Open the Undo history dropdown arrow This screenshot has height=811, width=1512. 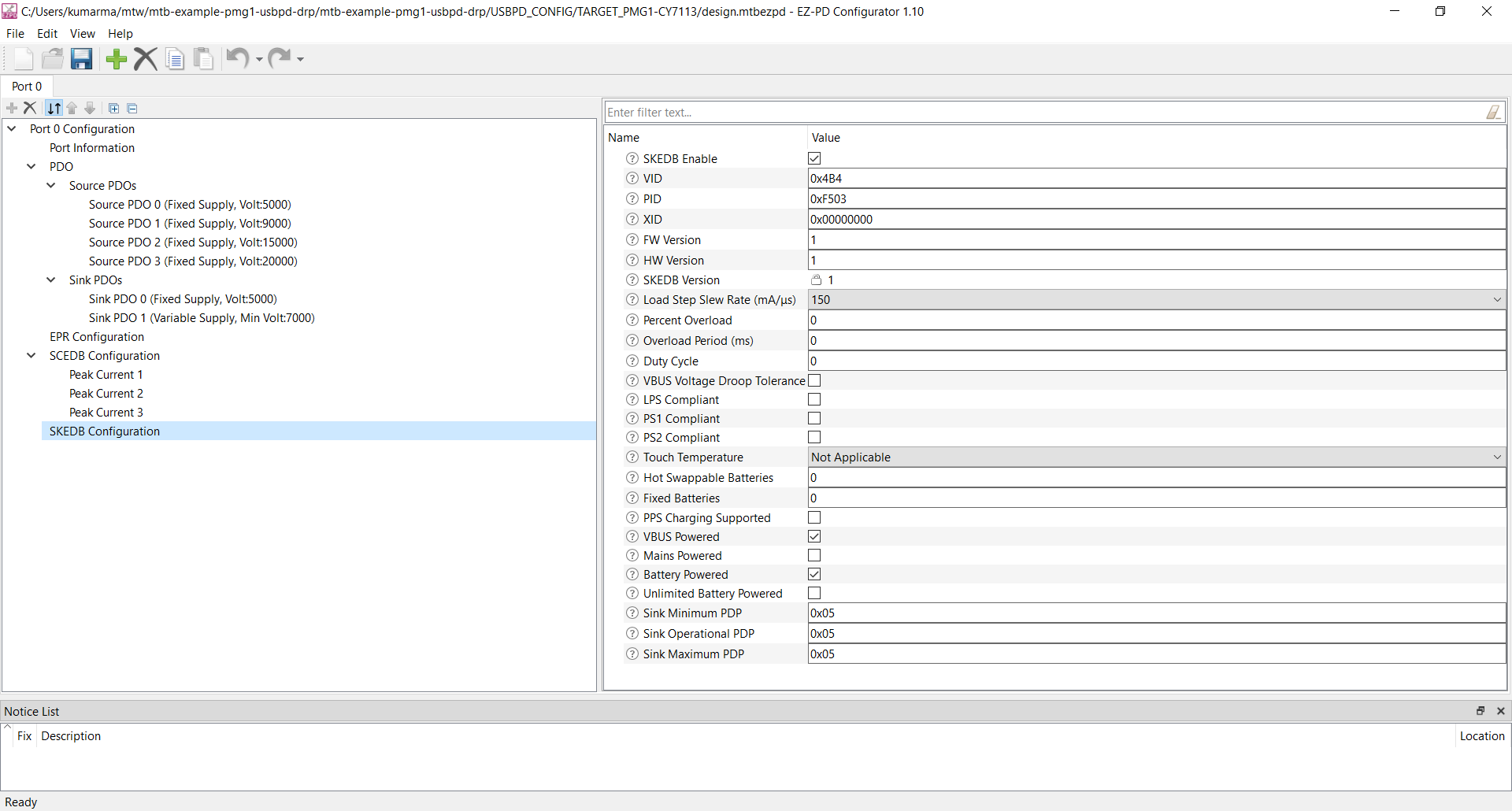click(259, 60)
